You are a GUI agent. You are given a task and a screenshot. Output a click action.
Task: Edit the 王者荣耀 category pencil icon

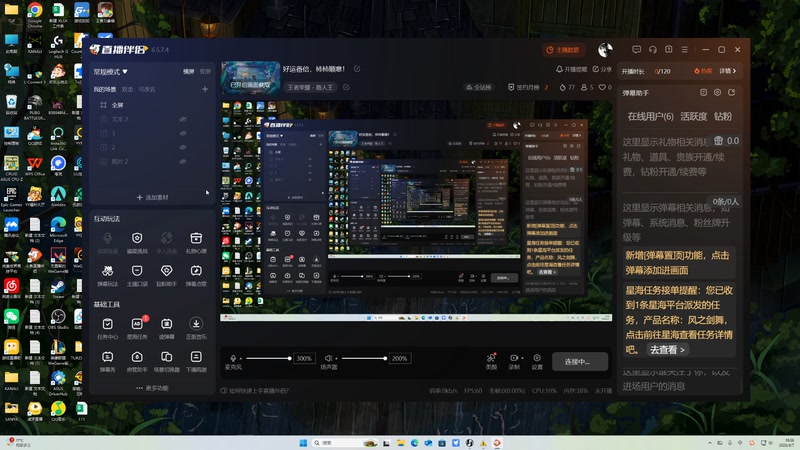(x=346, y=87)
